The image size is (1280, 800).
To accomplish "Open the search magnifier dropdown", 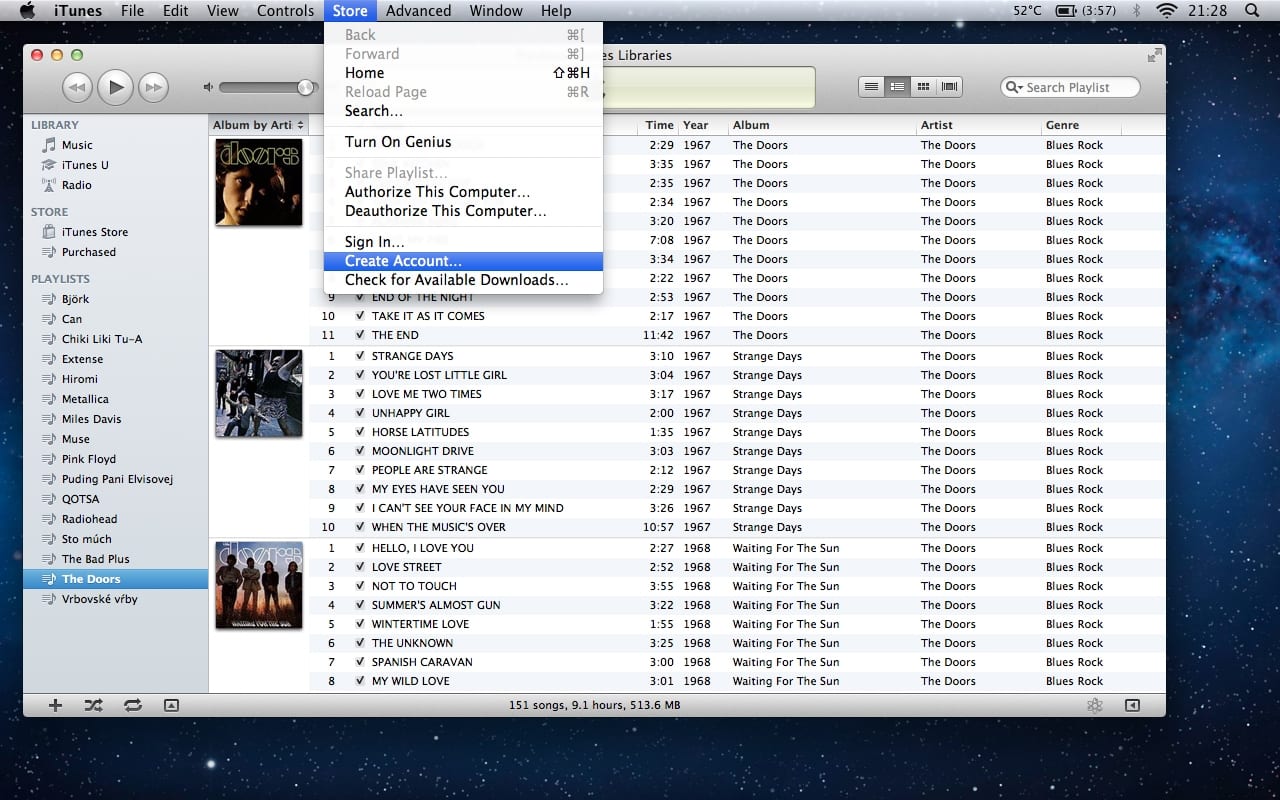I will 1013,87.
